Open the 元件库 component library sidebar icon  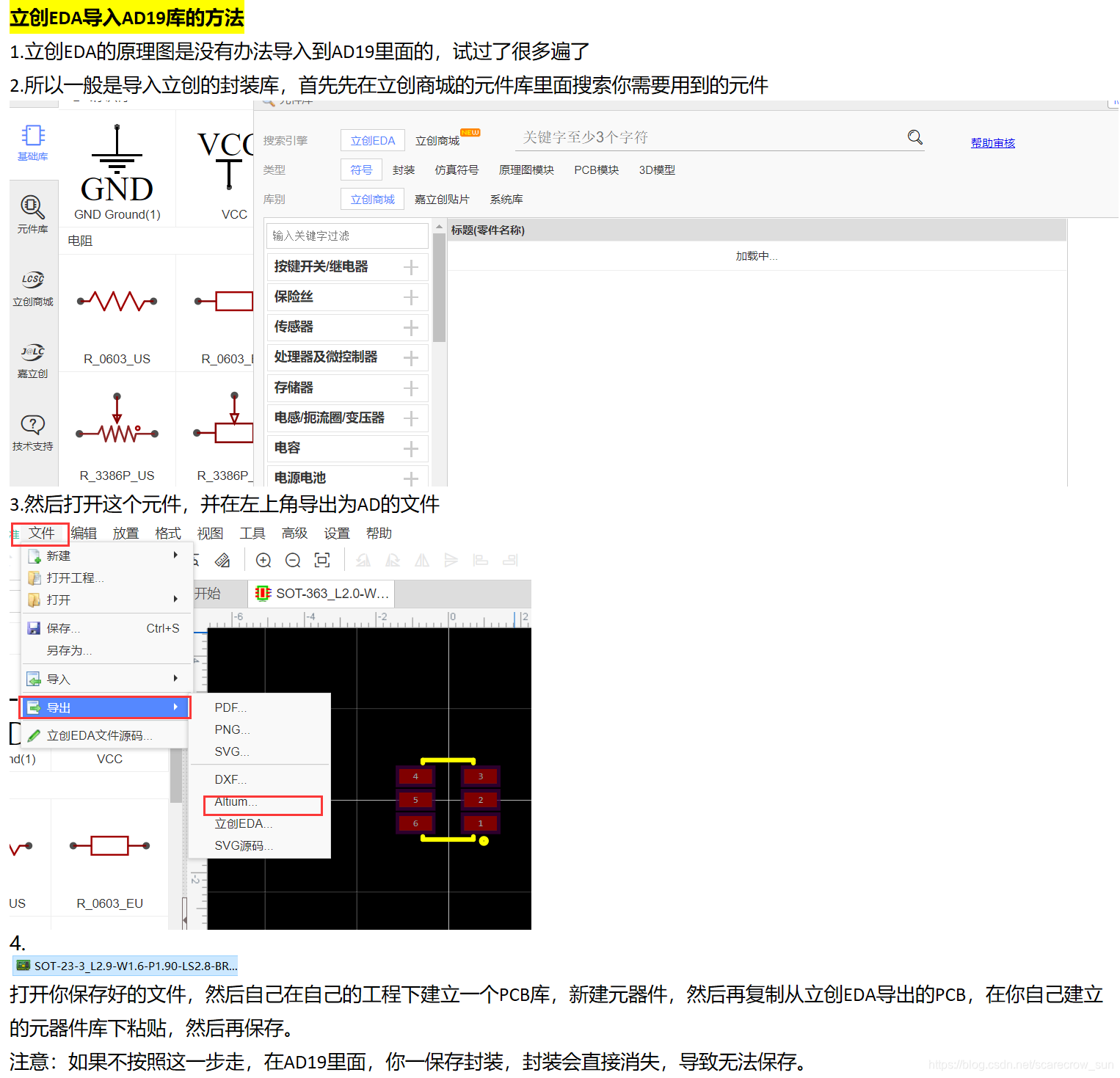[33, 214]
